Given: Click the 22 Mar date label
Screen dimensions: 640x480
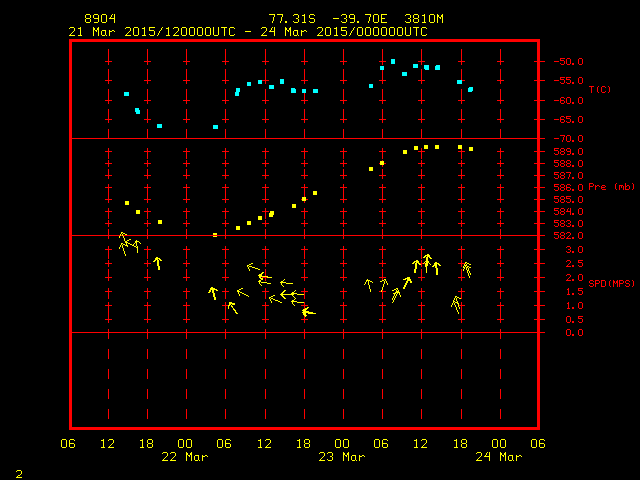Looking at the screenshot, I should tap(185, 457).
